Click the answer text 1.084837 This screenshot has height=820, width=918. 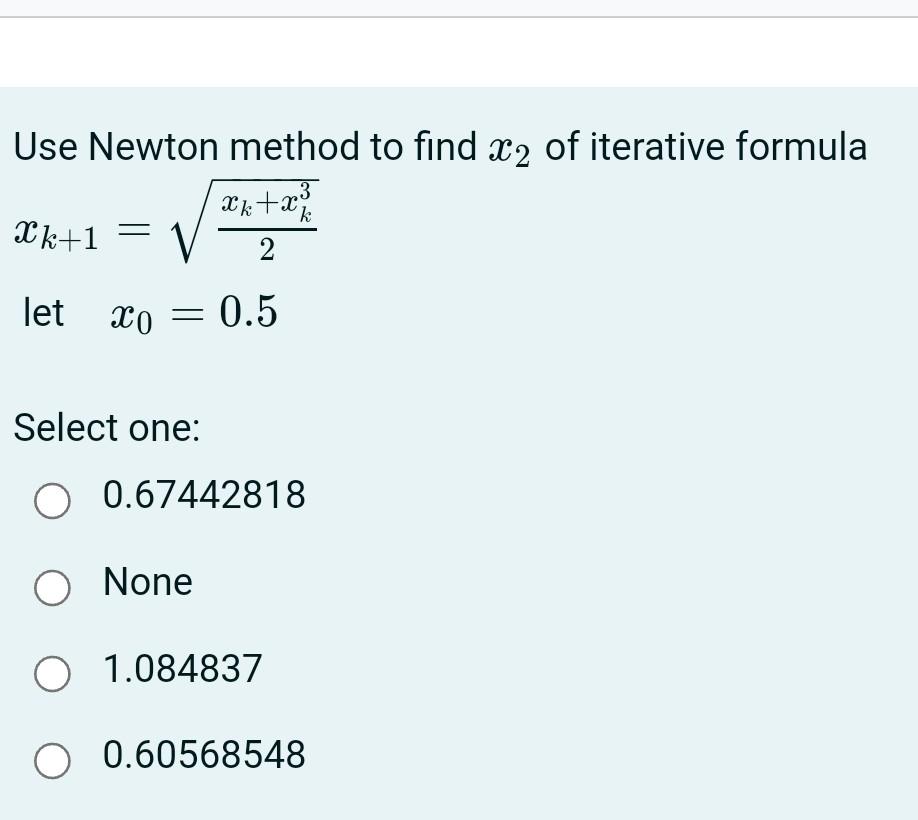click(x=181, y=669)
